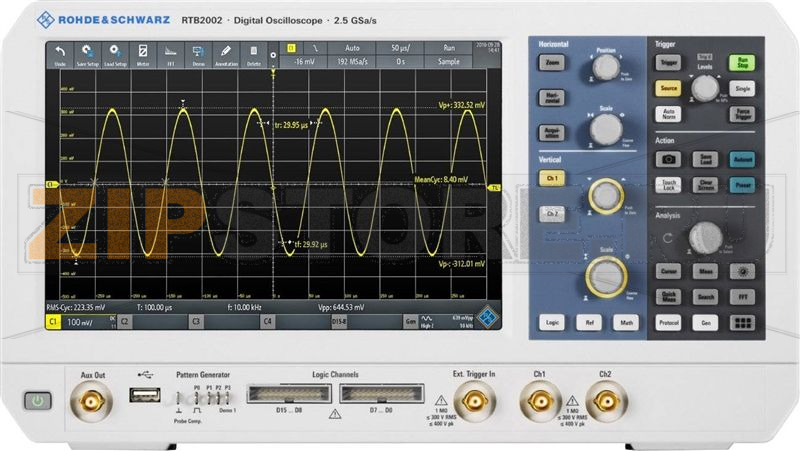Open the Run status field
The image size is (800, 451).
(448, 48)
